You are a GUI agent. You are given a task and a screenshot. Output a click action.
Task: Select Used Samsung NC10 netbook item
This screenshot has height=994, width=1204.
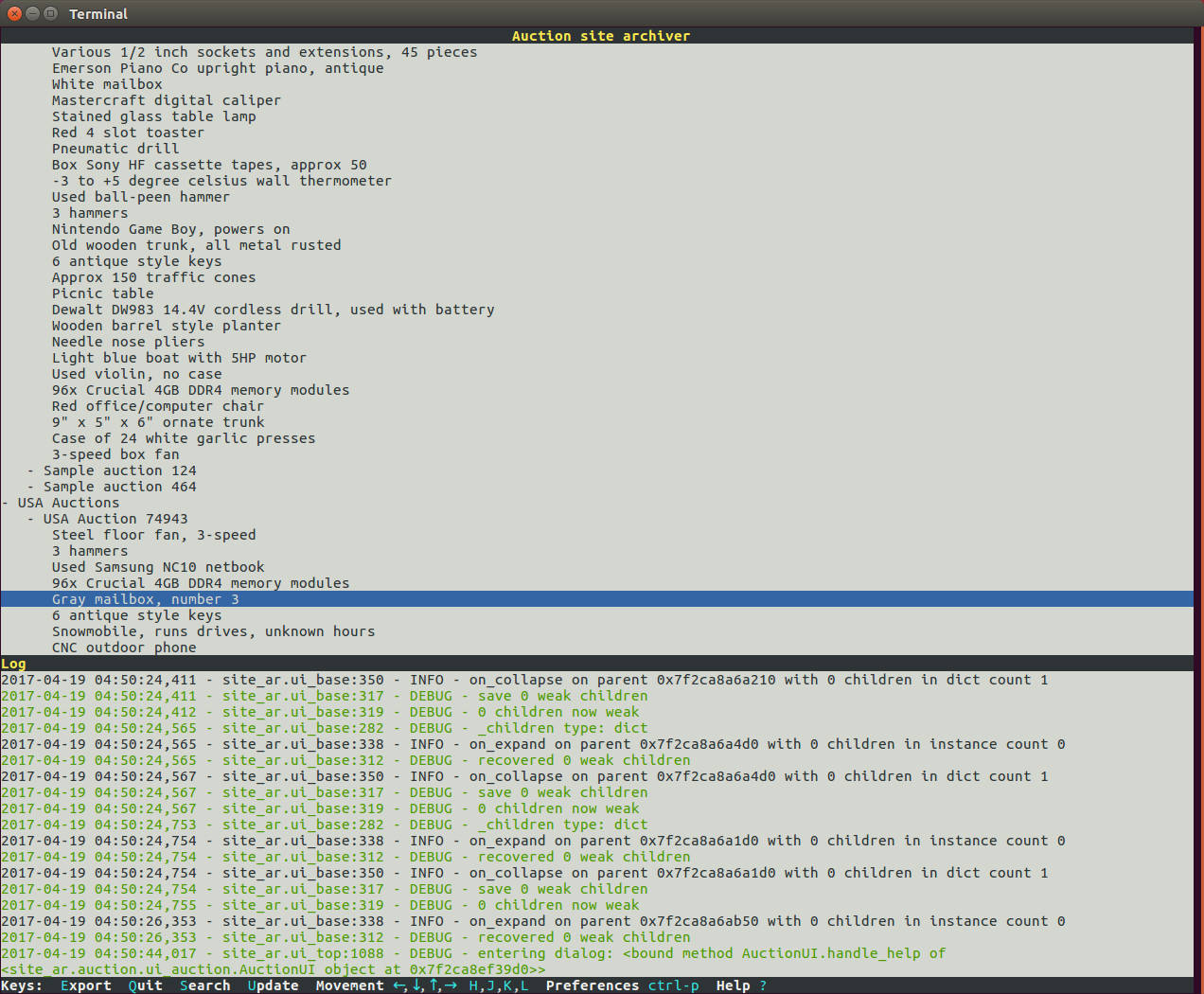pos(158,567)
